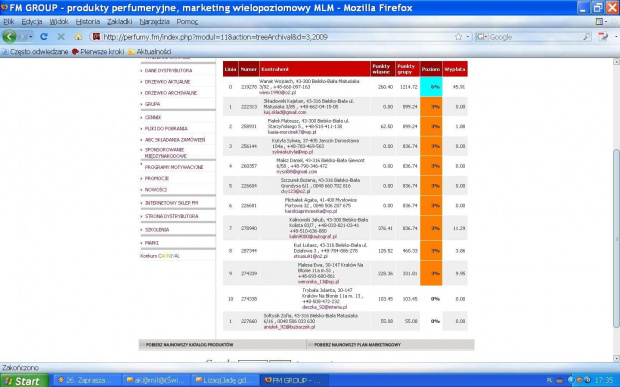Open PROGRAMY MOTYWACYJNE
The height and width of the screenshot is (387, 620).
pos(174,167)
